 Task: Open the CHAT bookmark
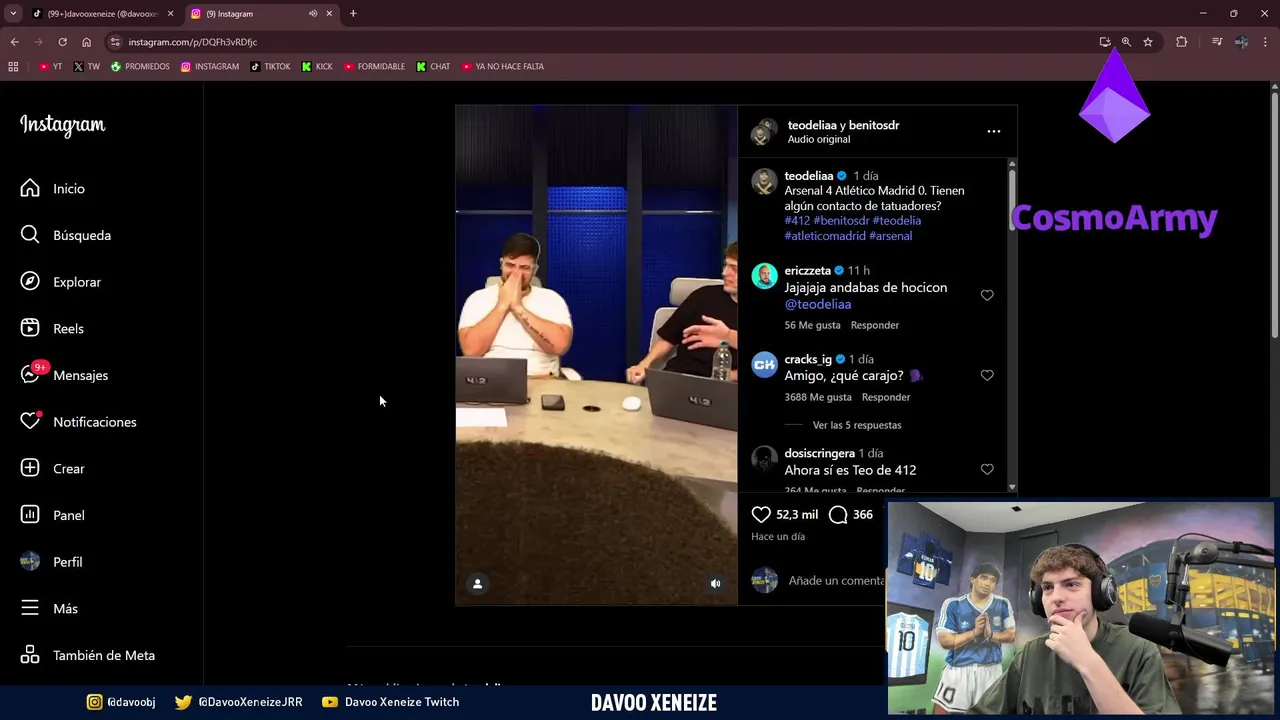pyautogui.click(x=433, y=66)
